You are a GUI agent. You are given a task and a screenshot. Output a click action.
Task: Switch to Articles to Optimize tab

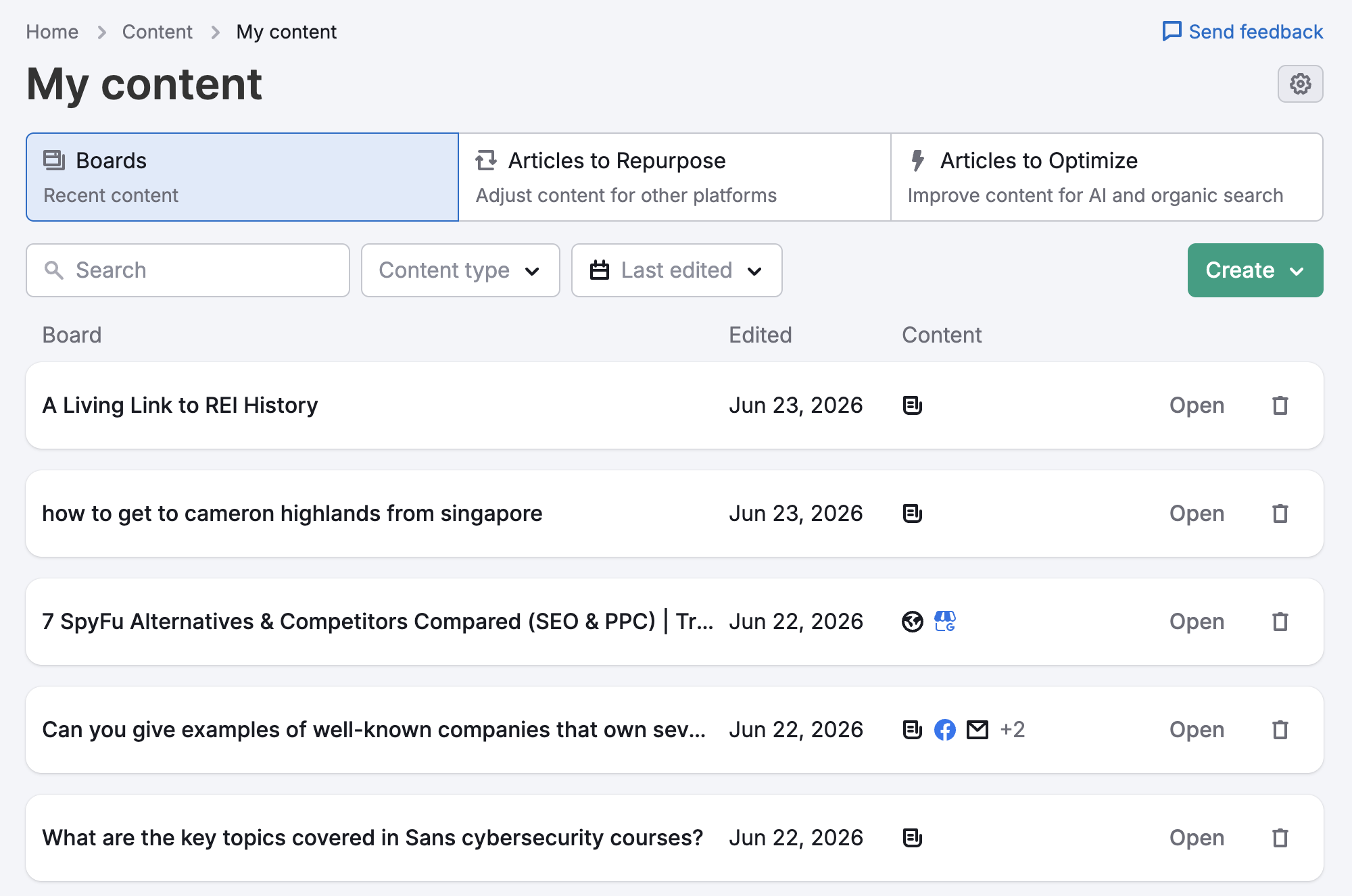coord(1107,177)
